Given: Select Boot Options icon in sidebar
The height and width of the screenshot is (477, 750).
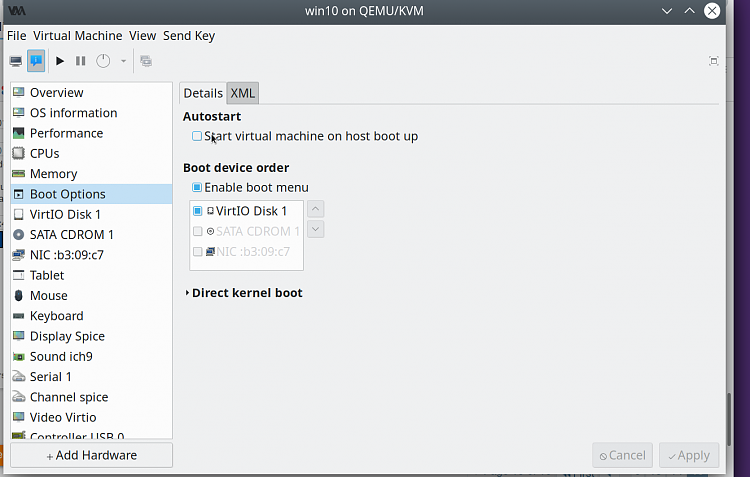Looking at the screenshot, I should tap(19, 194).
